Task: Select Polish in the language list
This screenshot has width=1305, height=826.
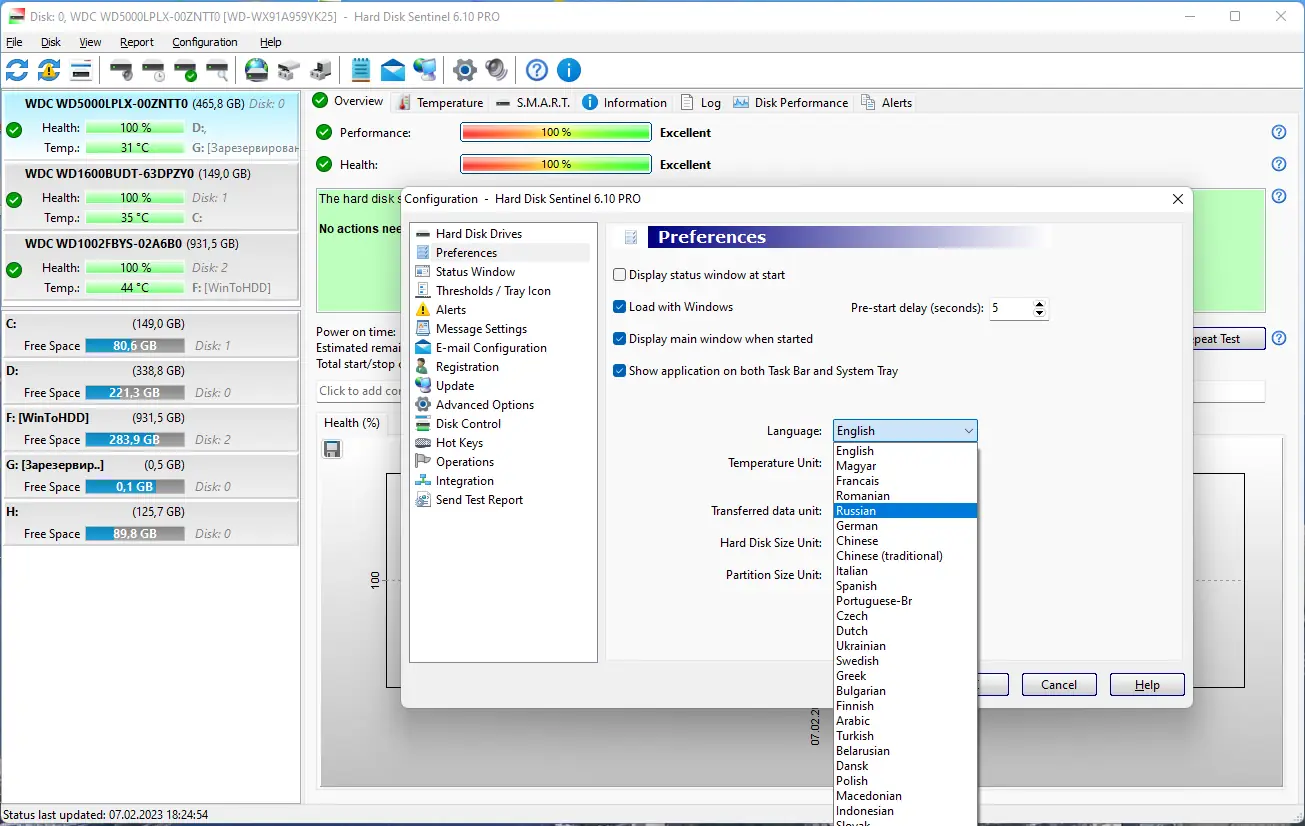Action: pyautogui.click(x=905, y=781)
